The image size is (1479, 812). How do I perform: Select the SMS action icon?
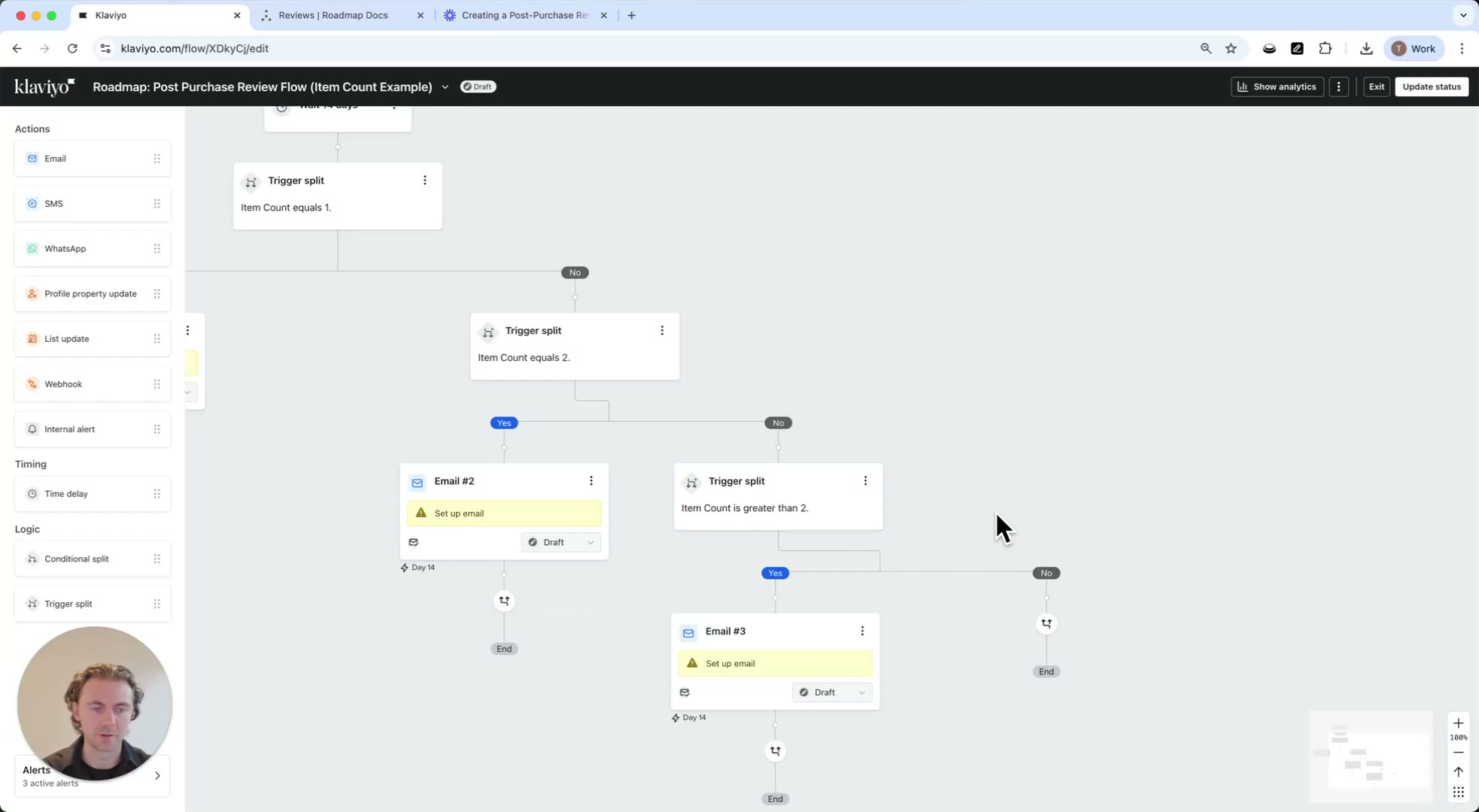tap(32, 203)
